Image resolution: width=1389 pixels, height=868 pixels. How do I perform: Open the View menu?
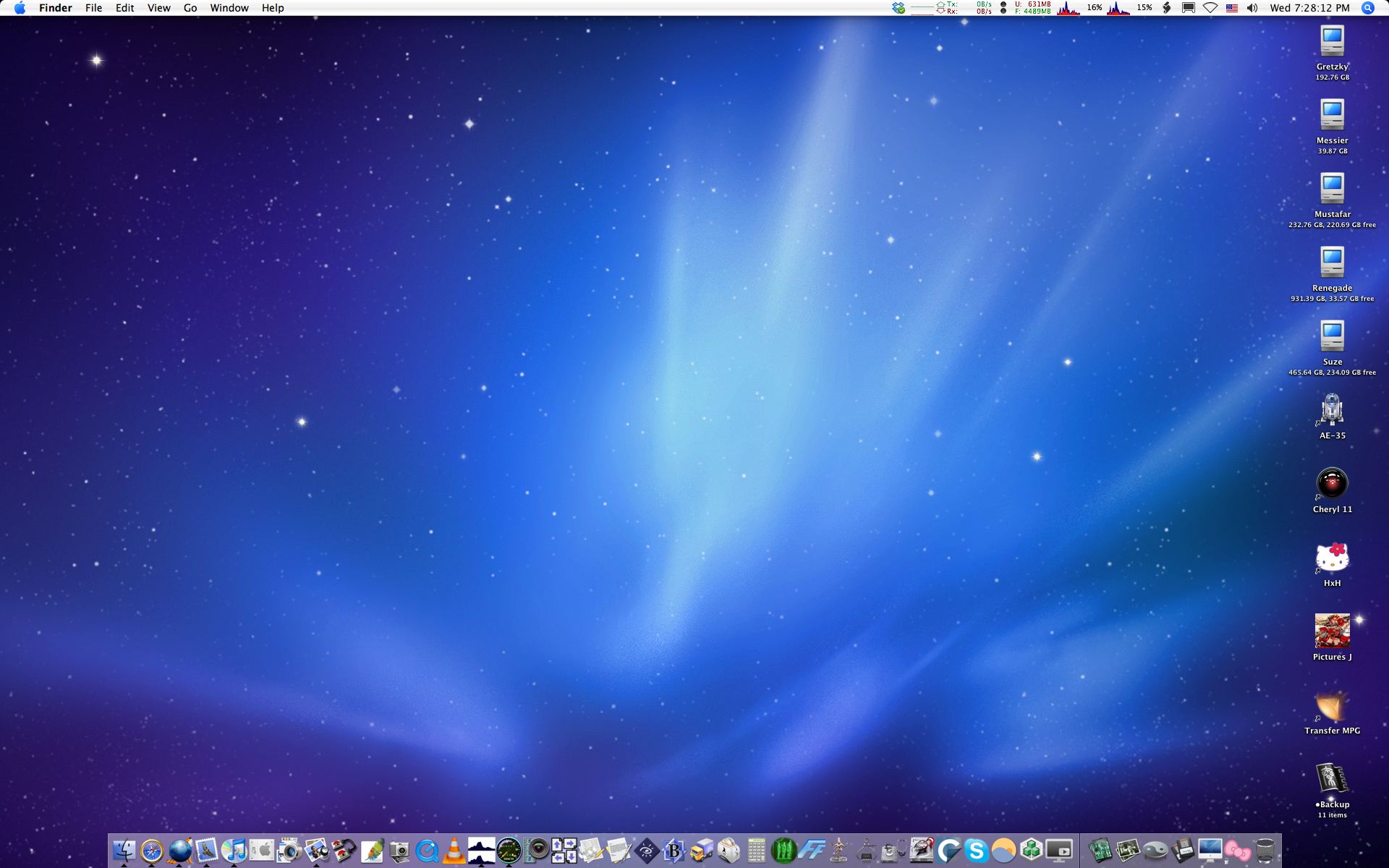point(158,8)
